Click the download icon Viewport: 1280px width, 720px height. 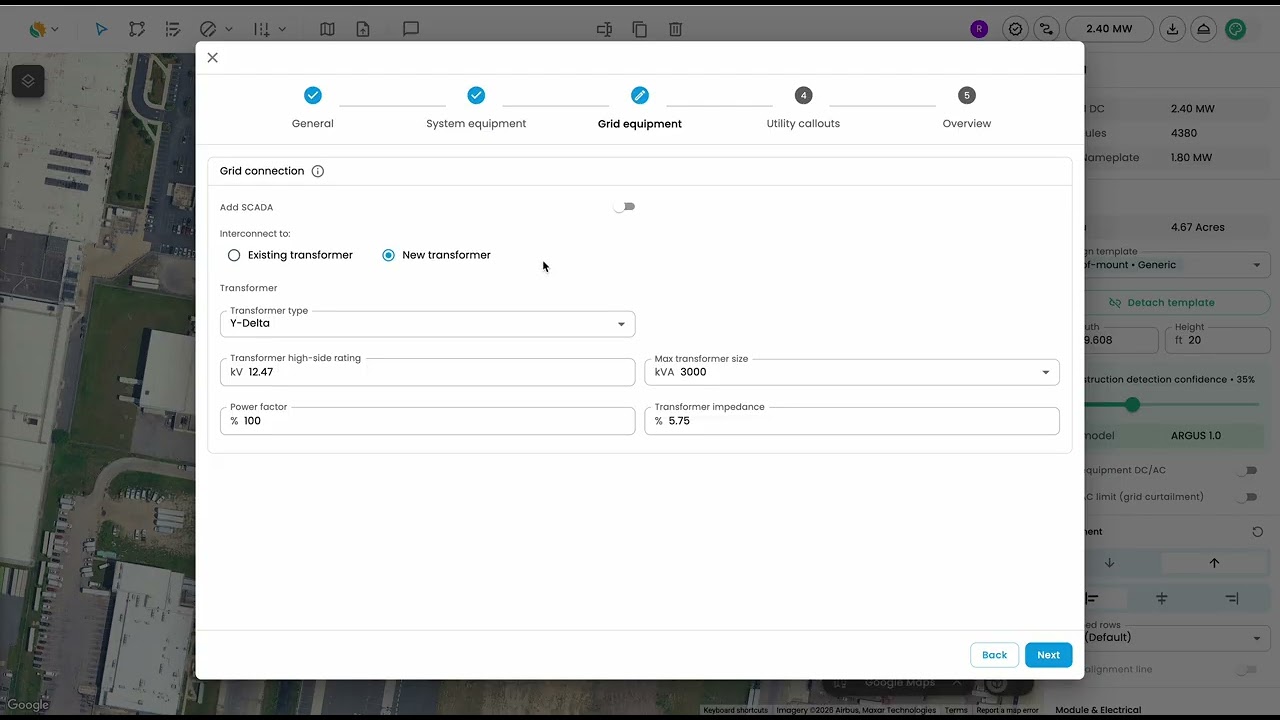coord(1173,29)
